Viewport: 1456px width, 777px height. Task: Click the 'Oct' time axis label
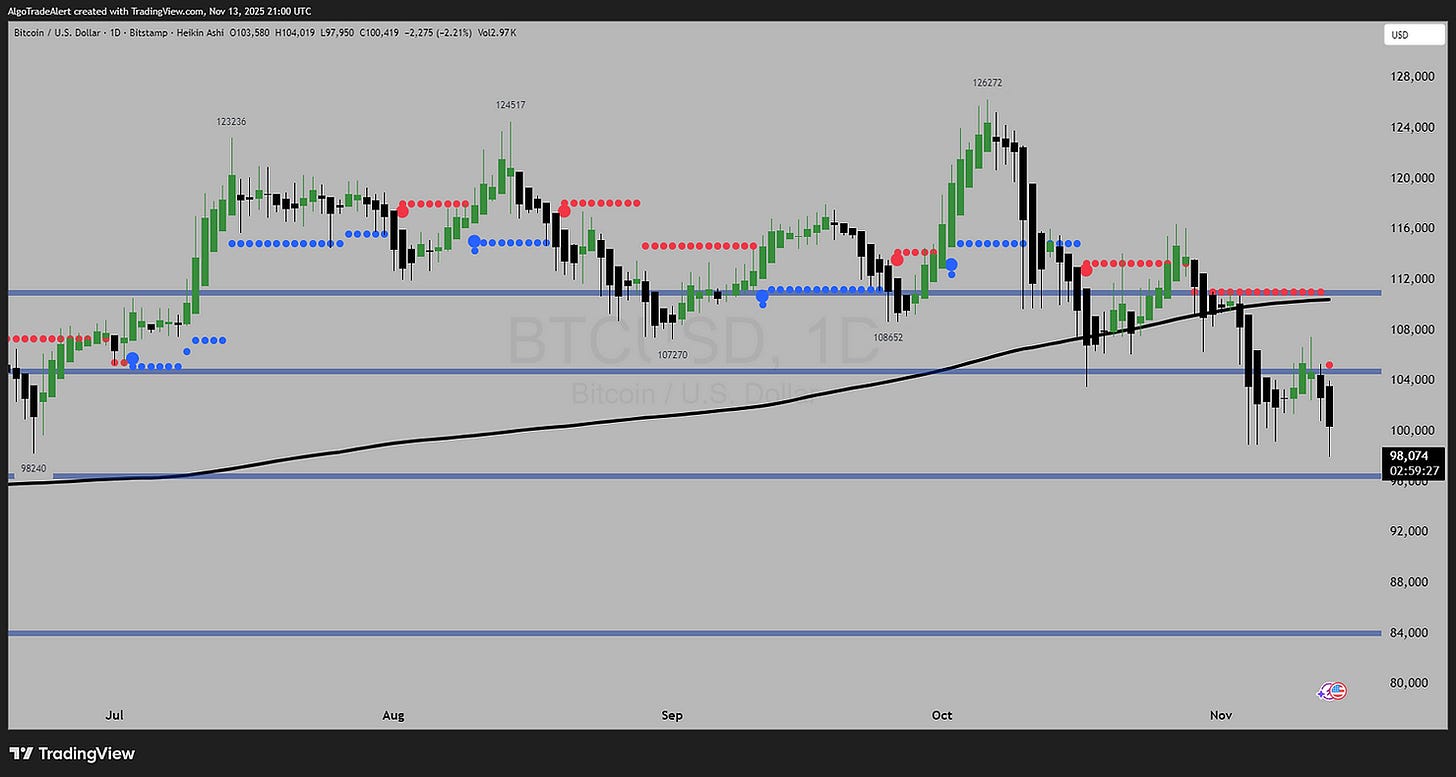click(x=941, y=716)
